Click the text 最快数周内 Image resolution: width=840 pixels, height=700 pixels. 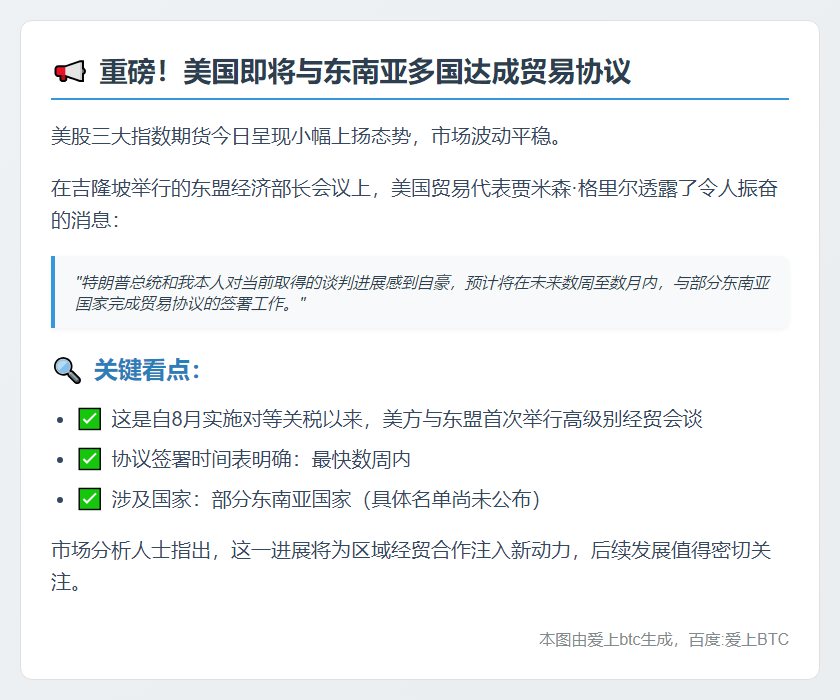pyautogui.click(x=361, y=459)
